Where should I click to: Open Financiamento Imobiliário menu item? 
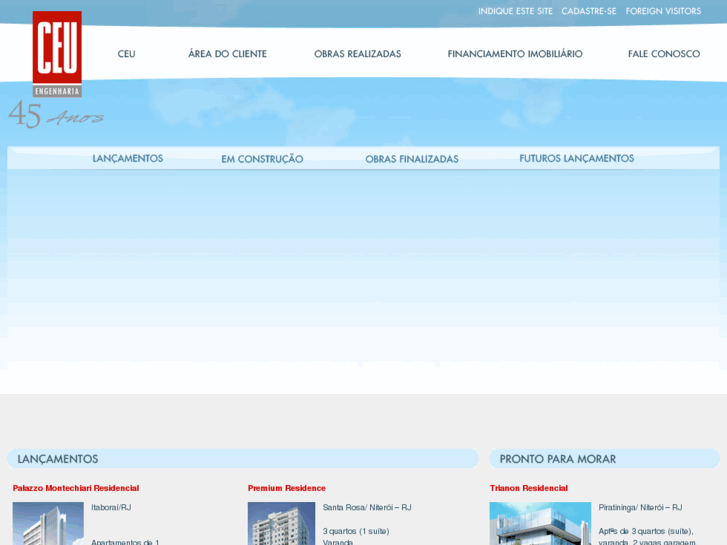(x=515, y=54)
